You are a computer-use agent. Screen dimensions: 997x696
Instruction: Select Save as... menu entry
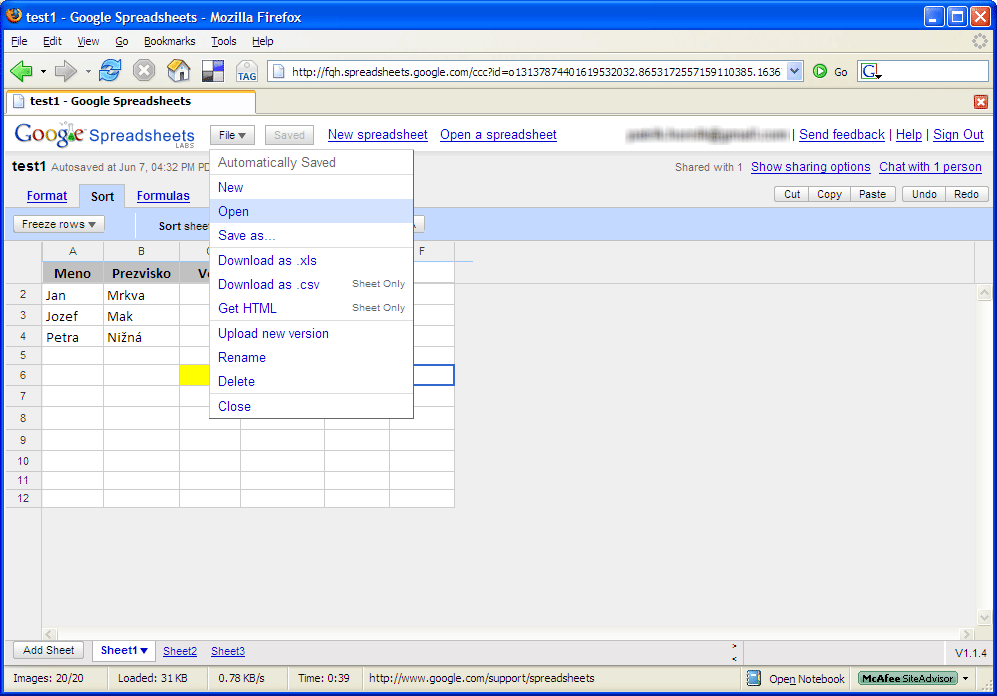tap(312, 235)
